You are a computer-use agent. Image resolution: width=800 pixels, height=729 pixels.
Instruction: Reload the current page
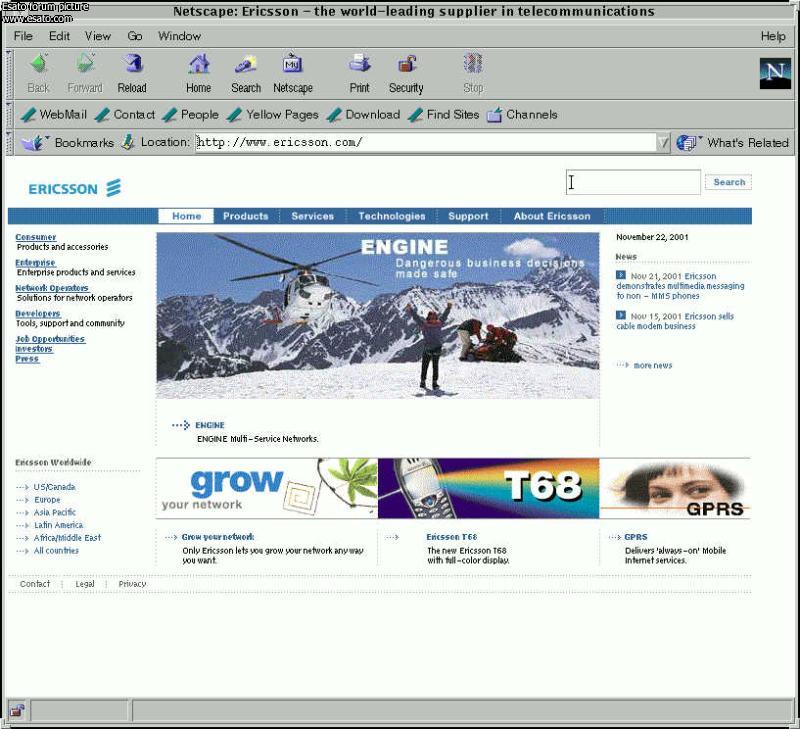pos(132,64)
